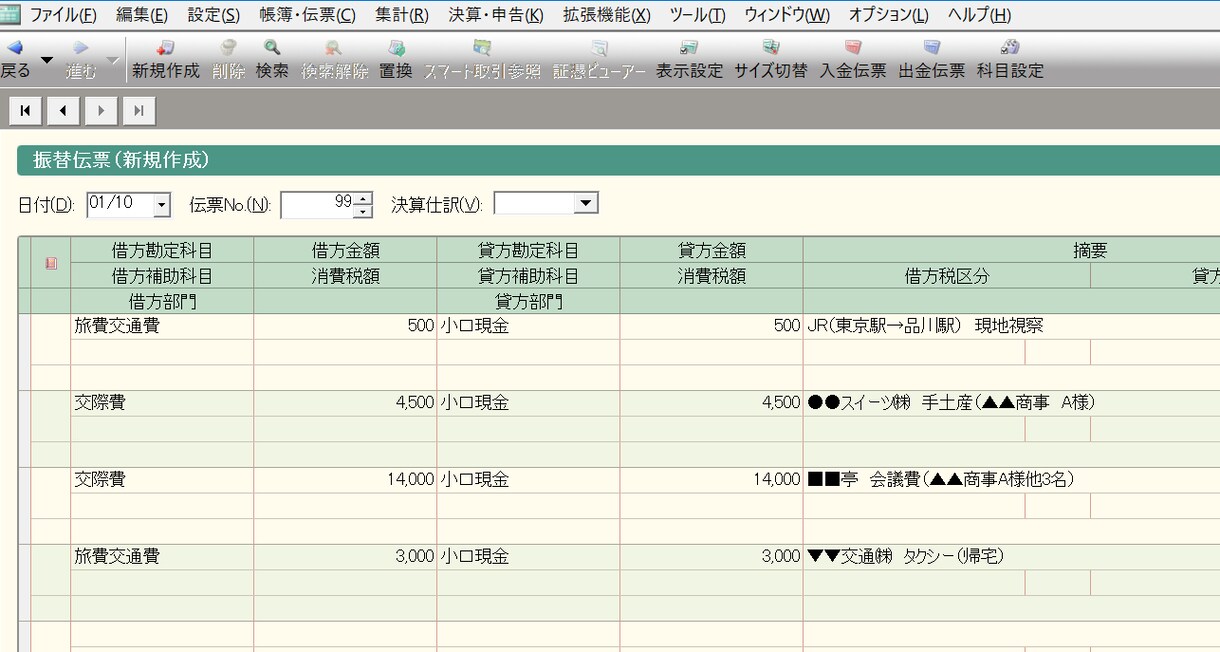Open the ツール(T) menu
Image resolution: width=1220 pixels, height=652 pixels.
click(x=697, y=15)
